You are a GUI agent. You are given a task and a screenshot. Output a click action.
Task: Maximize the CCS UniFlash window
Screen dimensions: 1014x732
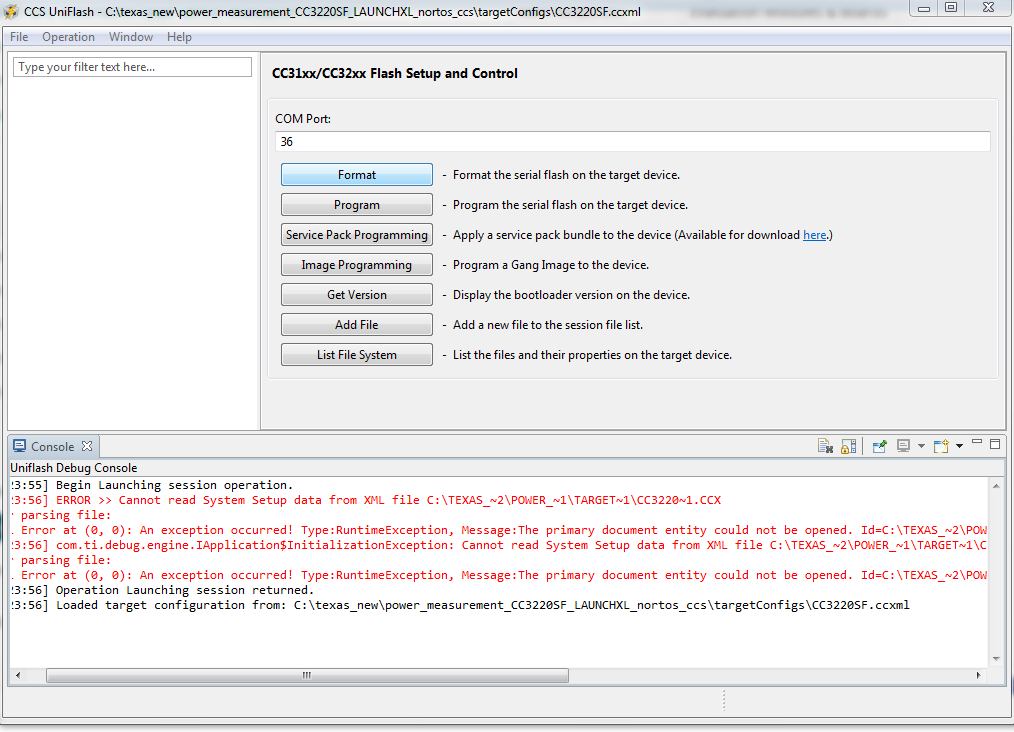point(951,8)
